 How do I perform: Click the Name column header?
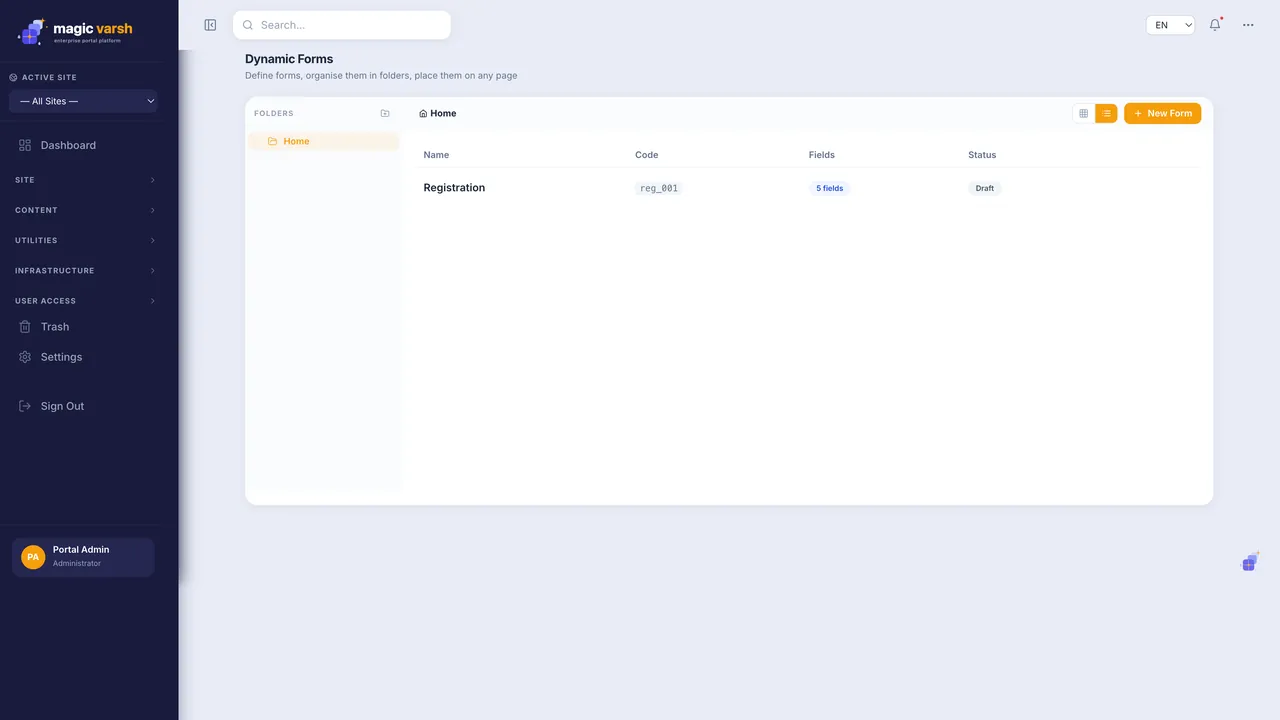[x=436, y=155]
